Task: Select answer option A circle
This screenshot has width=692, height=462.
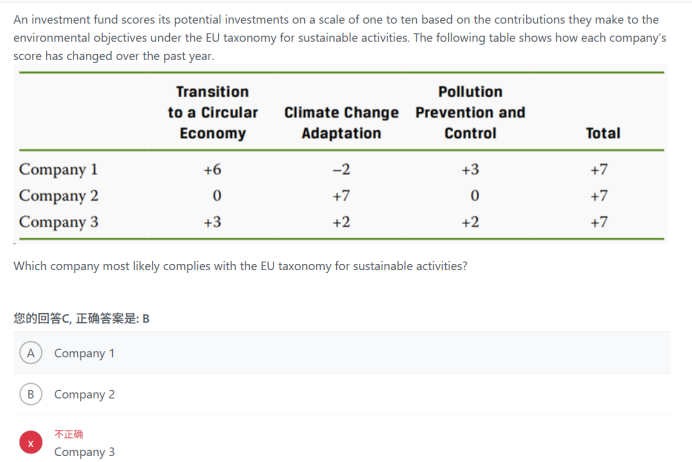Action: (x=30, y=353)
